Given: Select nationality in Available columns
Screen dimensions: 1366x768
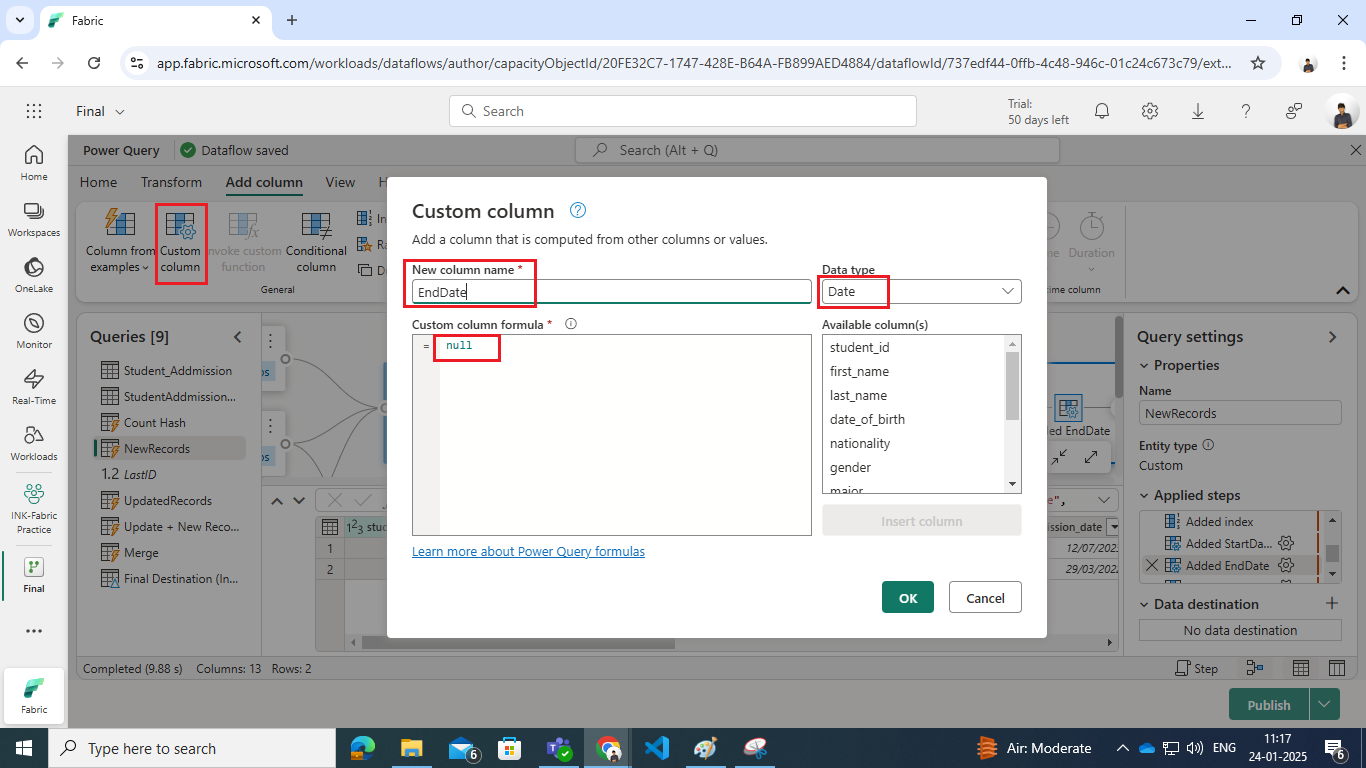Looking at the screenshot, I should (x=860, y=443).
